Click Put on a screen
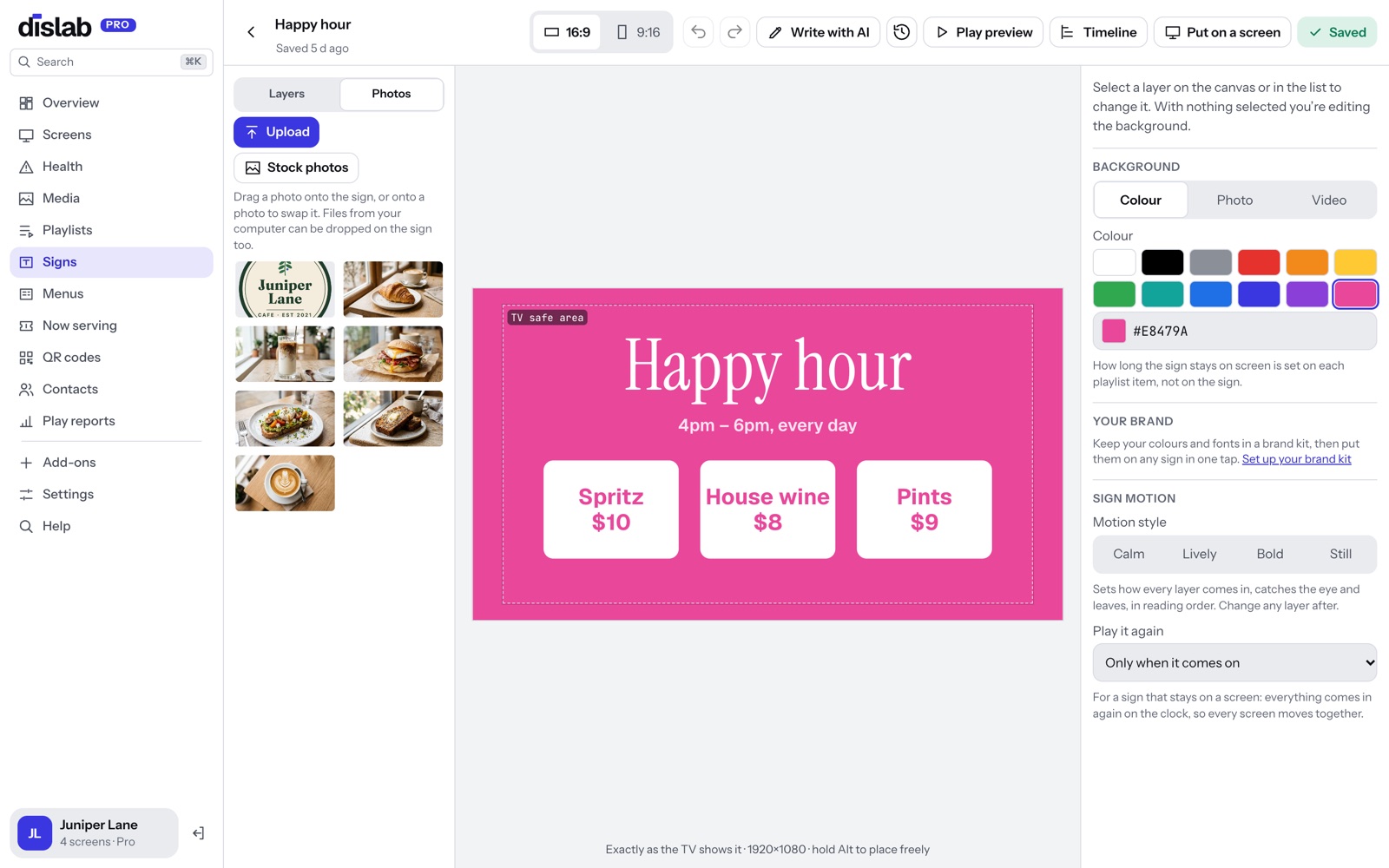This screenshot has height=868, width=1389. pos(1222,32)
